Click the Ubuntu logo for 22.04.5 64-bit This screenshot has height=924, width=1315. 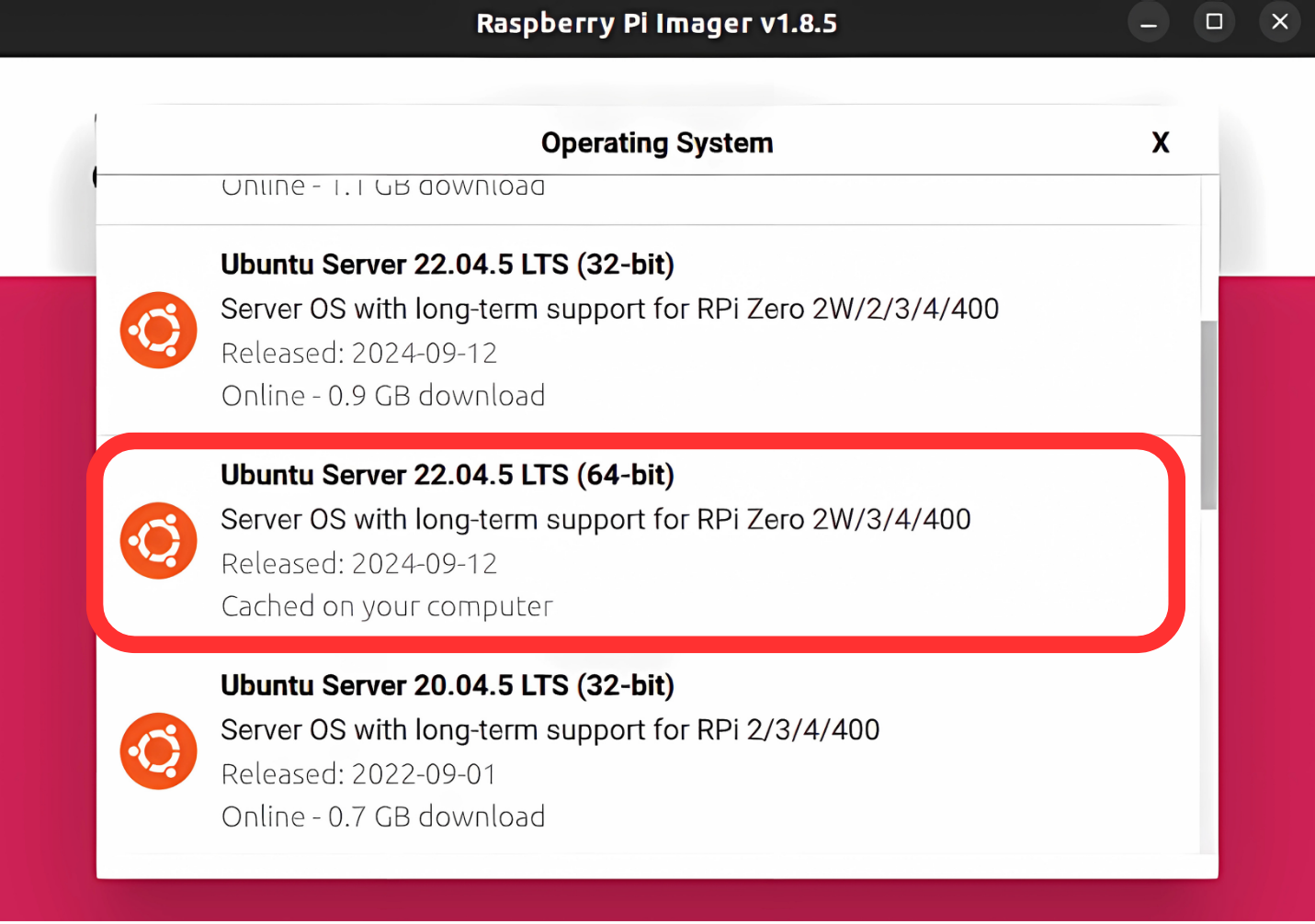pos(158,541)
